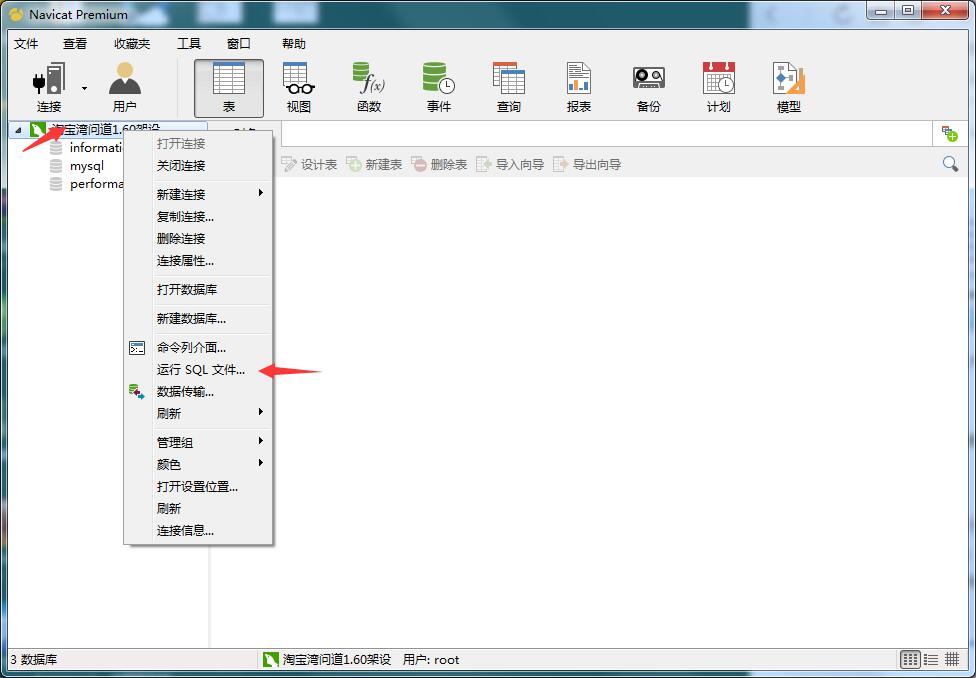Open the dropdown arrow beside 连接
The image size is (976, 678).
(84, 88)
